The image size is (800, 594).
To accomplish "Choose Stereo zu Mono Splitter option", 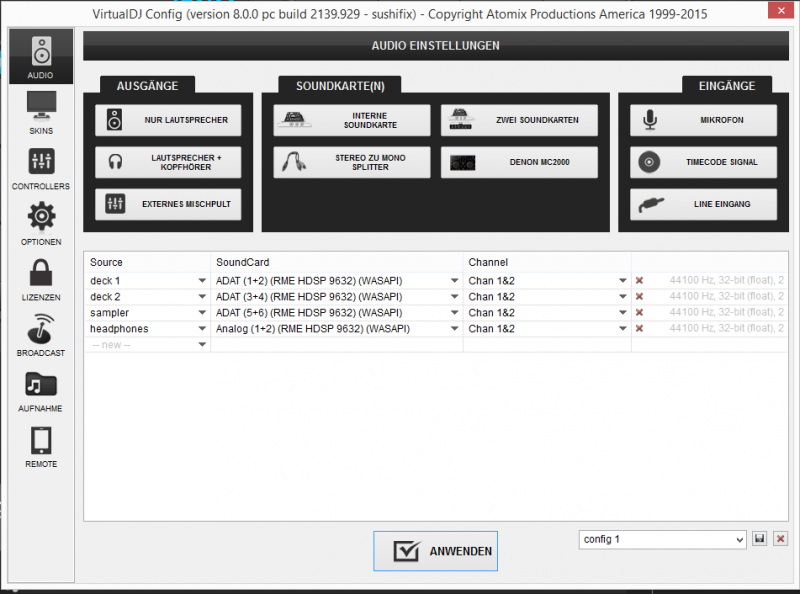I will coord(352,162).
